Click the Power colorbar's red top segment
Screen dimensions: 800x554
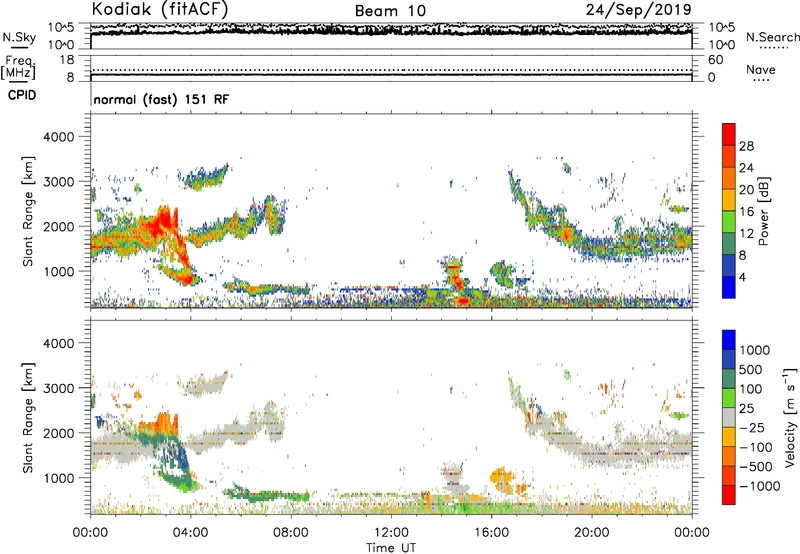(x=729, y=134)
